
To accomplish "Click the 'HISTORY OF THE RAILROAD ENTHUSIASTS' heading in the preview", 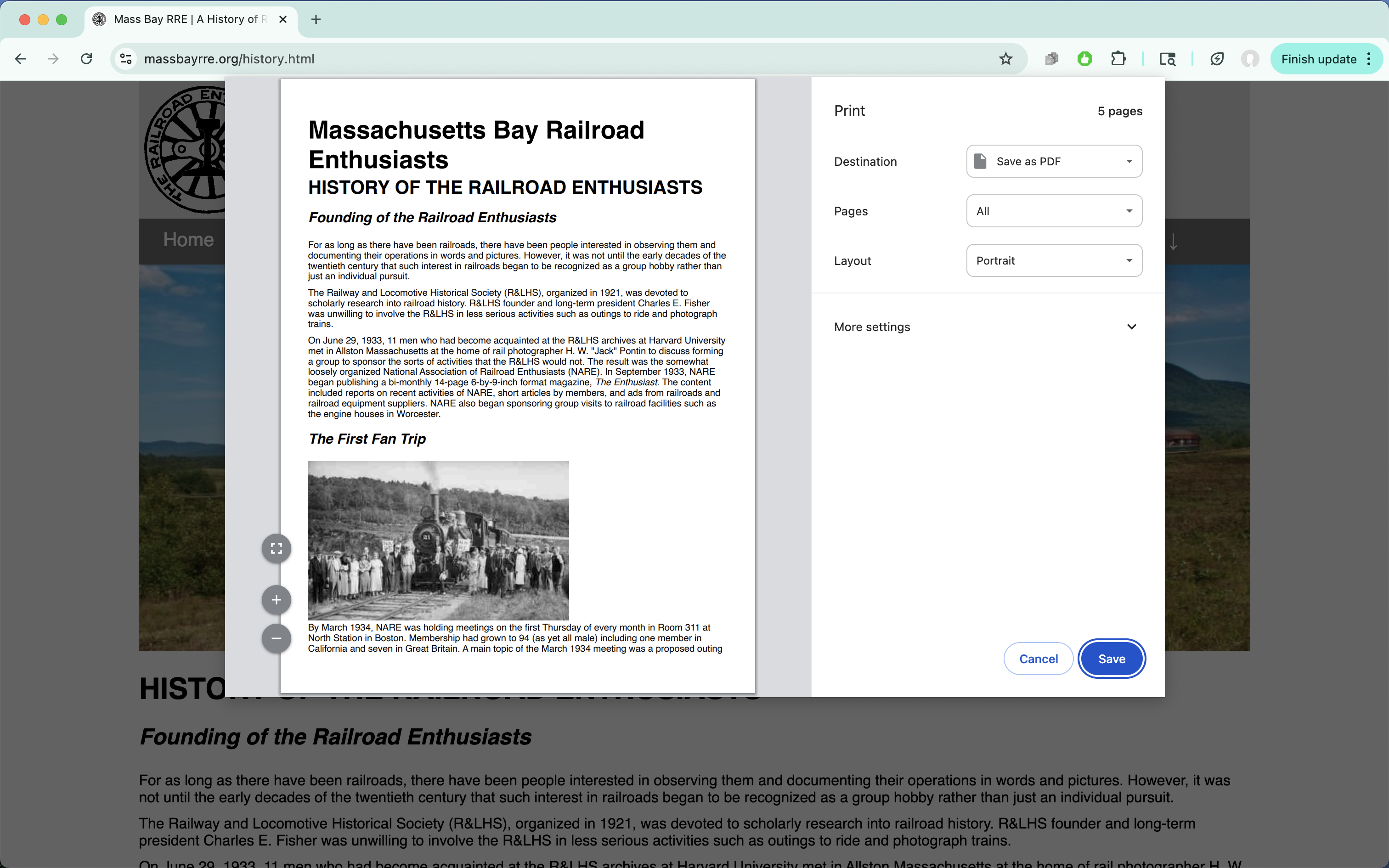I will [505, 187].
